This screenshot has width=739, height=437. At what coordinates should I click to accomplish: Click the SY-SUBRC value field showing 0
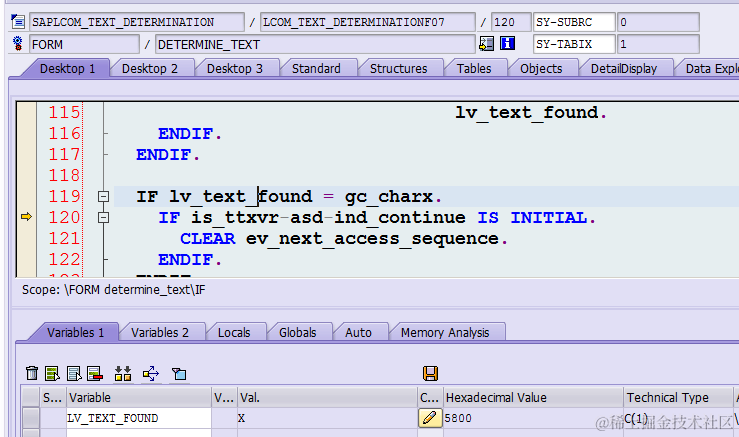(658, 22)
